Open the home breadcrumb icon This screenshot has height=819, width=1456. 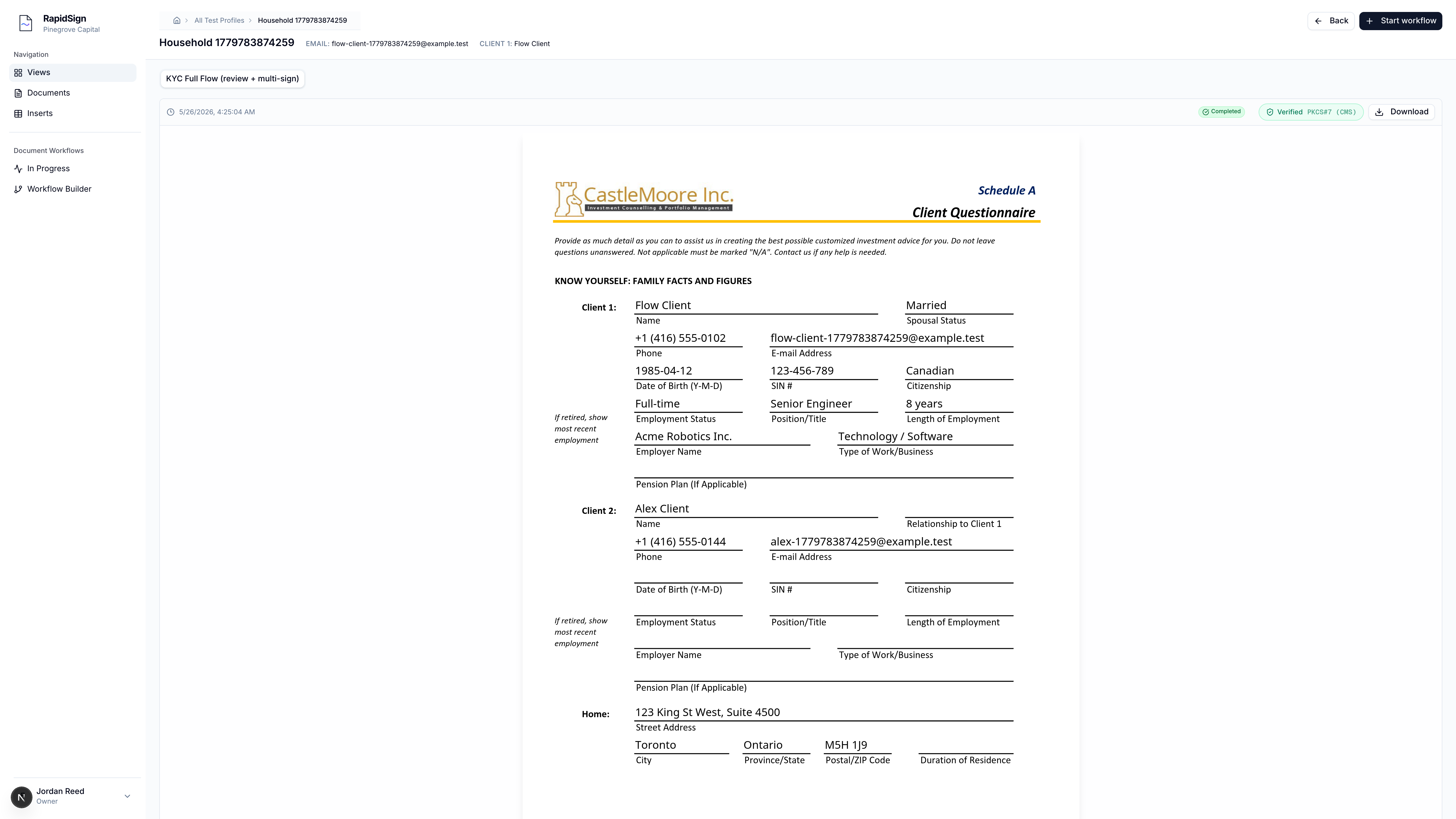tap(177, 20)
